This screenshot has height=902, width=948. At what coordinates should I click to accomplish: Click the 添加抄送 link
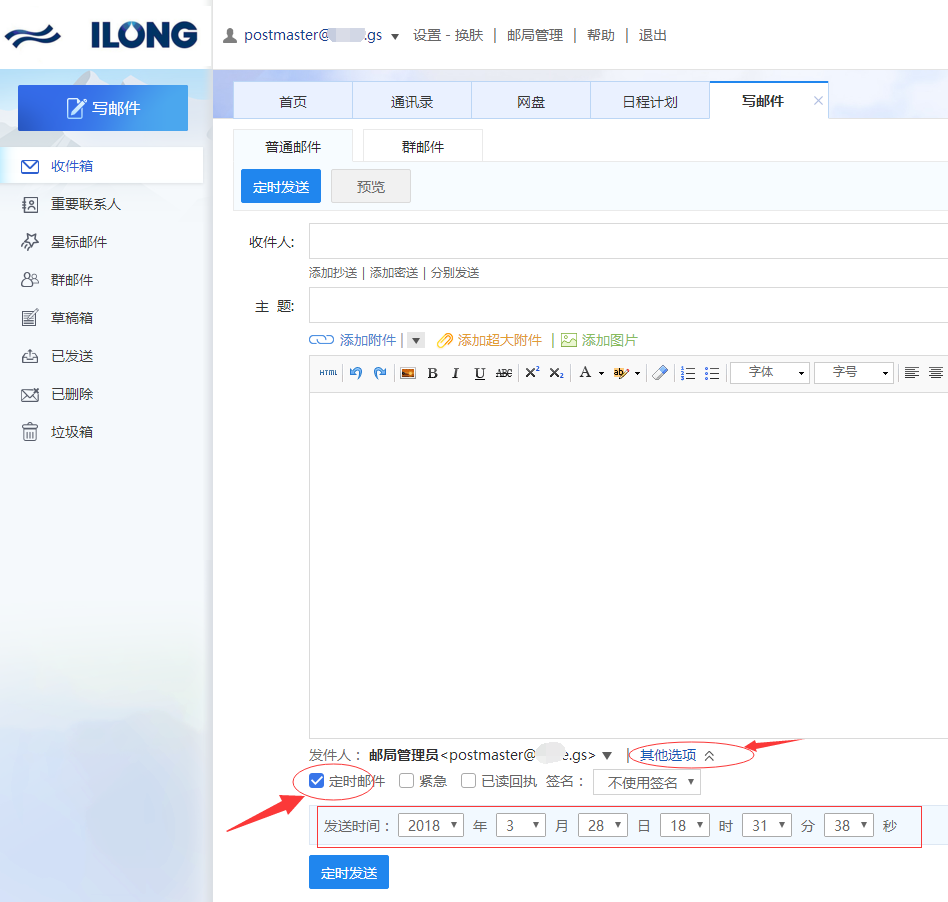pos(333,273)
